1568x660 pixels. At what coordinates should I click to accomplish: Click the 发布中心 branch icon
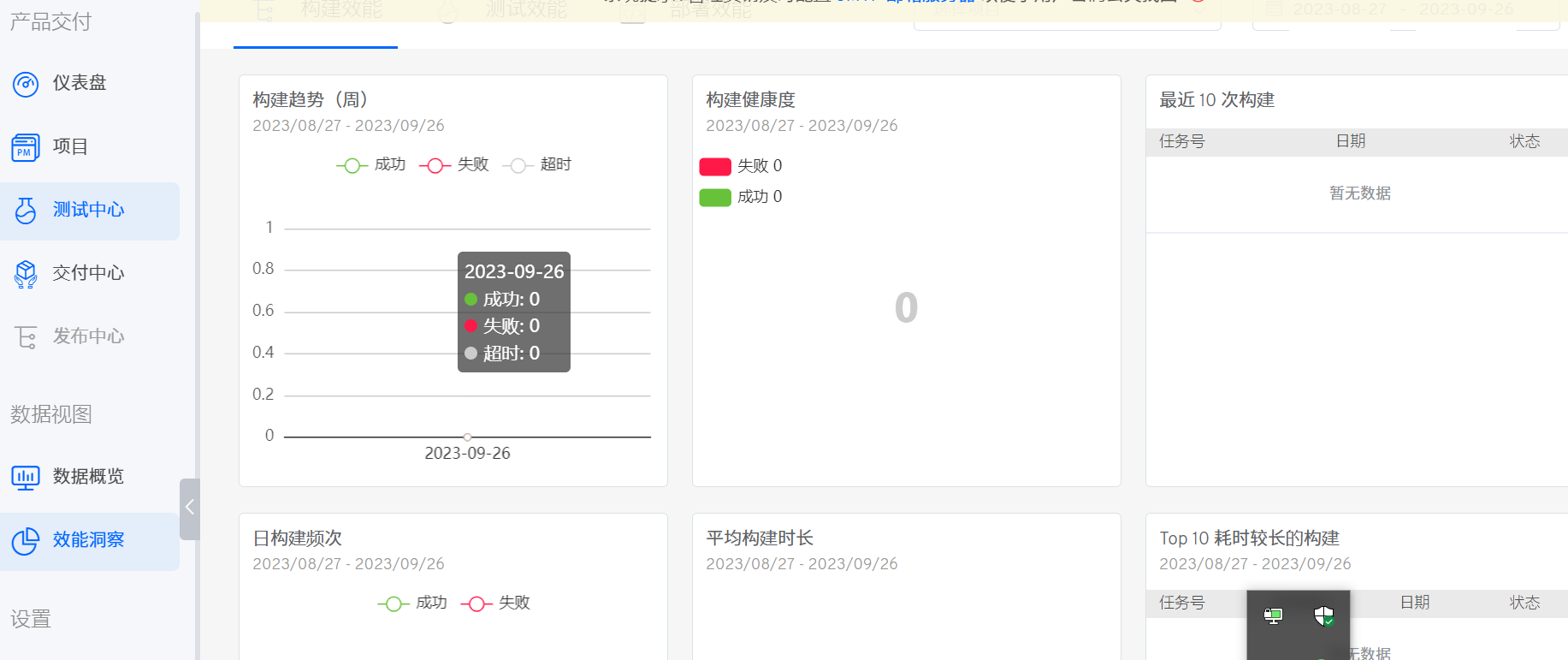coord(26,337)
